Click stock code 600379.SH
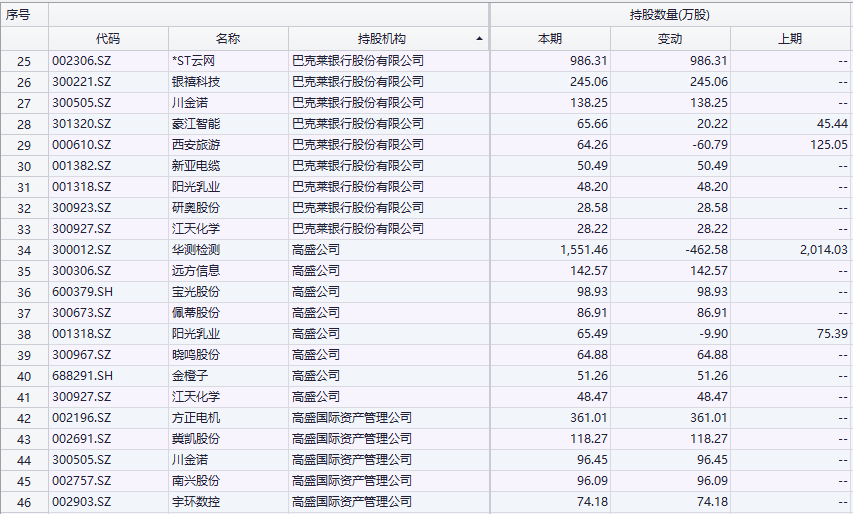Screen dimensions: 853x514 (83, 292)
